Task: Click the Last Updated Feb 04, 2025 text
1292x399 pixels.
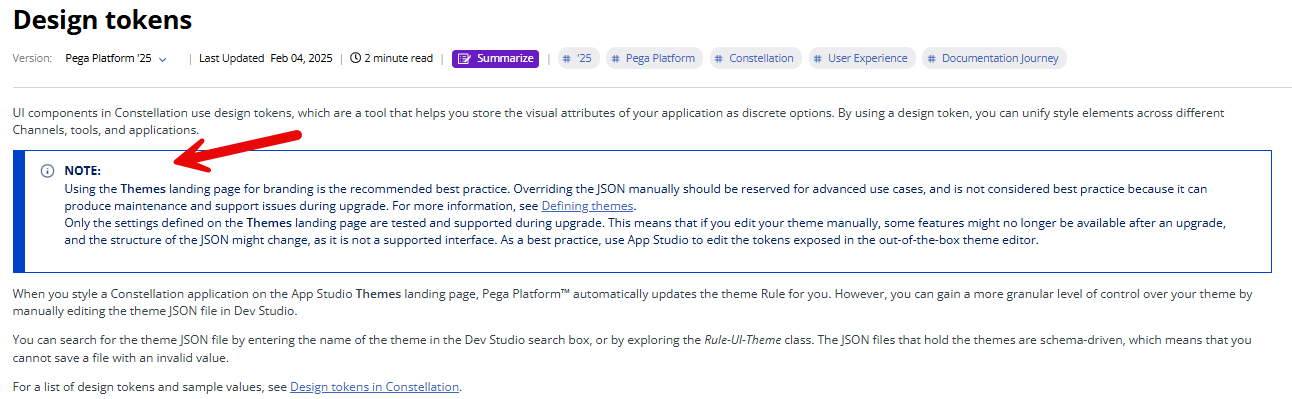Action: click(x=264, y=58)
